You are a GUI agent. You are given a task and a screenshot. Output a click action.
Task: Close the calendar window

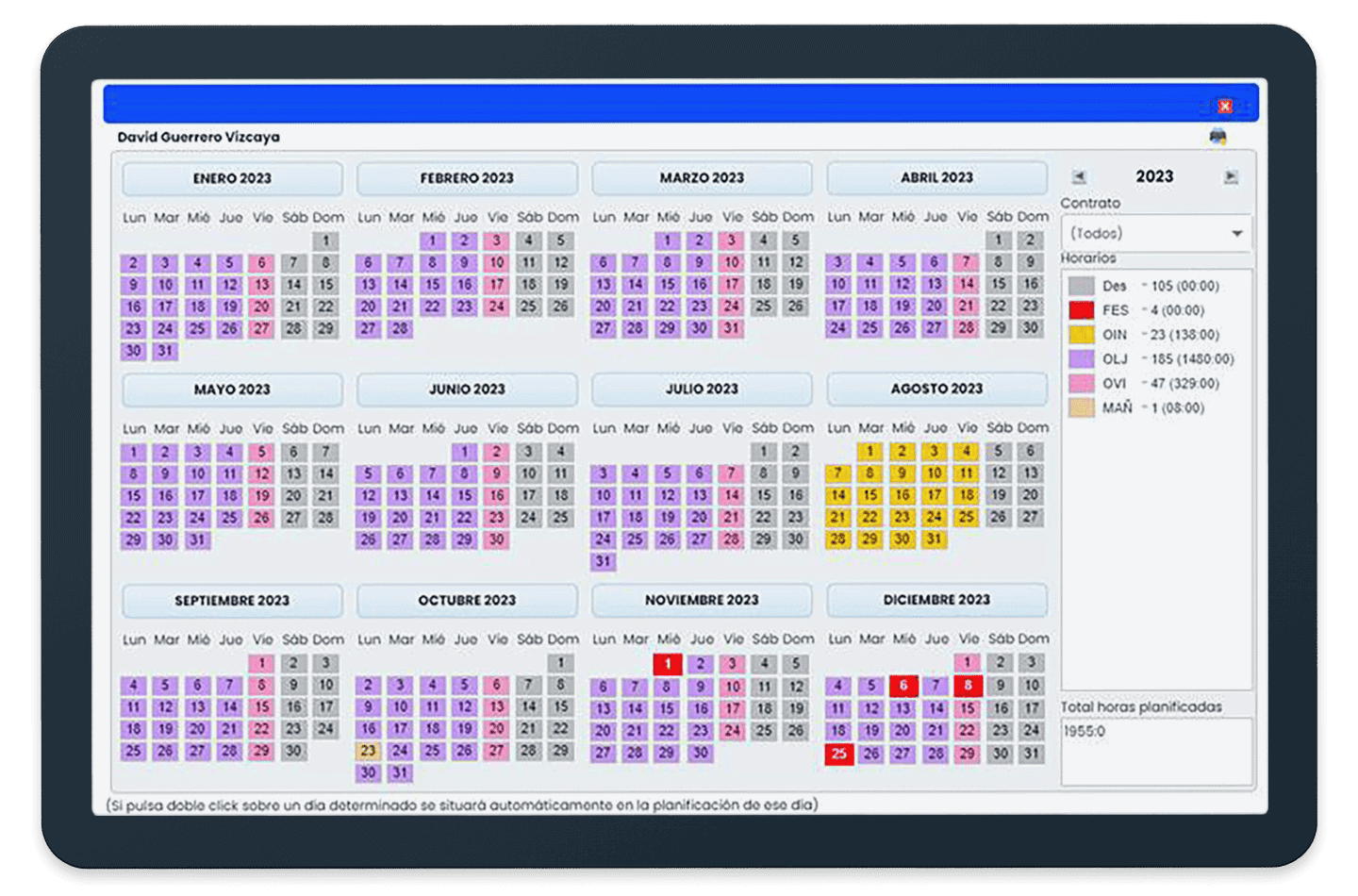pos(1224,106)
